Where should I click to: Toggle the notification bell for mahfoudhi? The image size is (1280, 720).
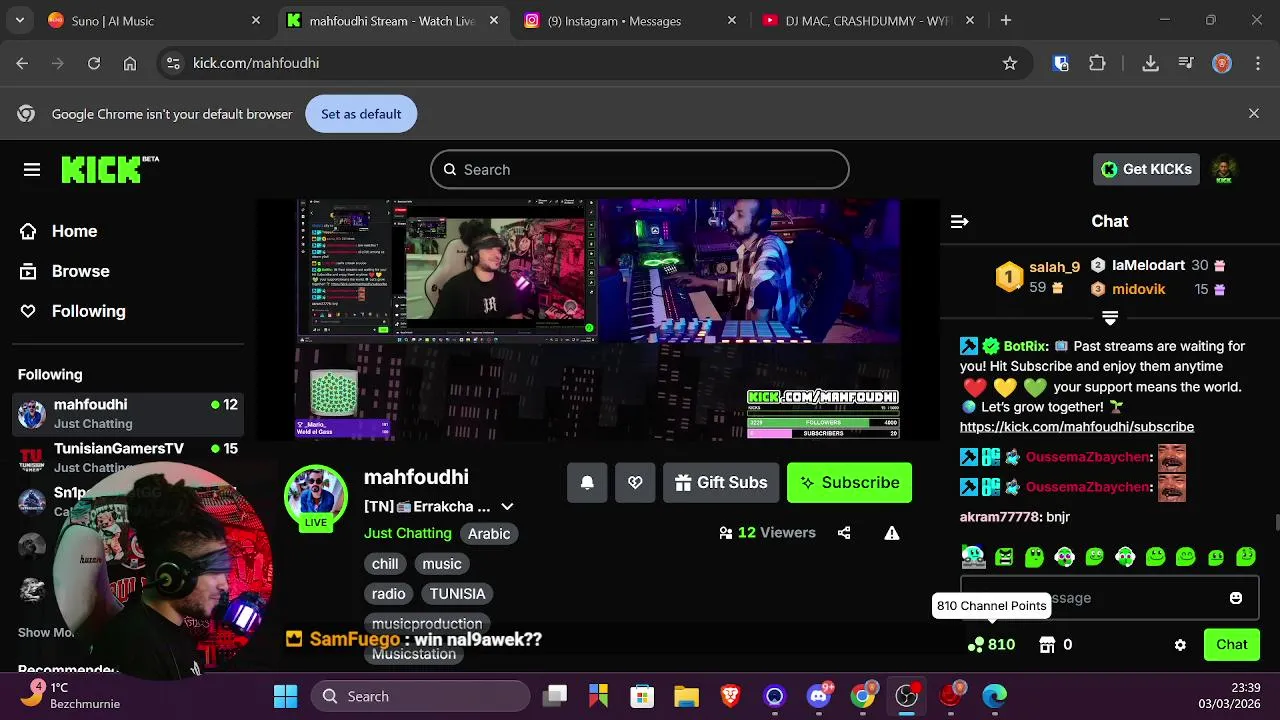coord(587,482)
